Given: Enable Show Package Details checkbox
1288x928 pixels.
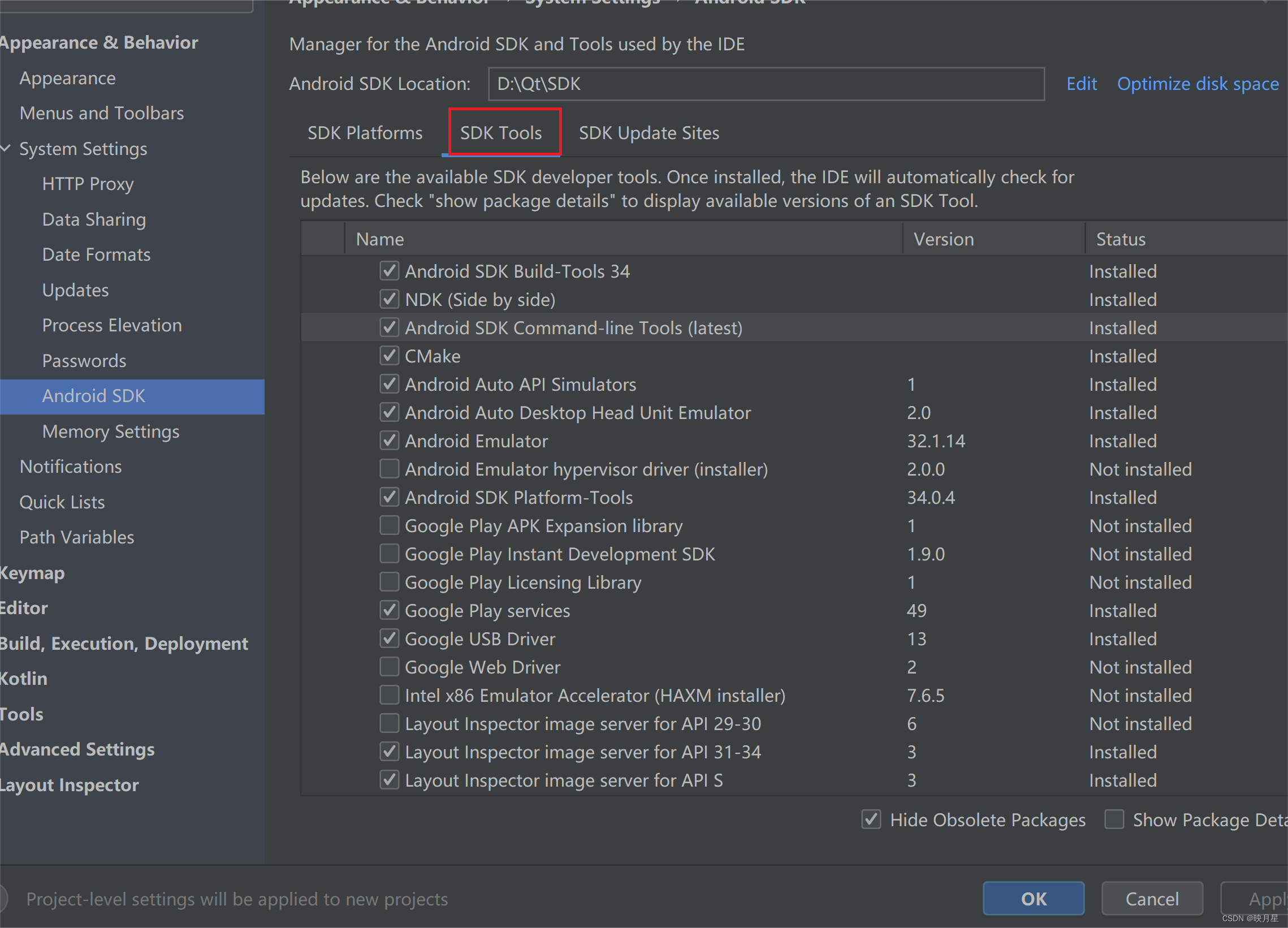Looking at the screenshot, I should coord(1114,819).
